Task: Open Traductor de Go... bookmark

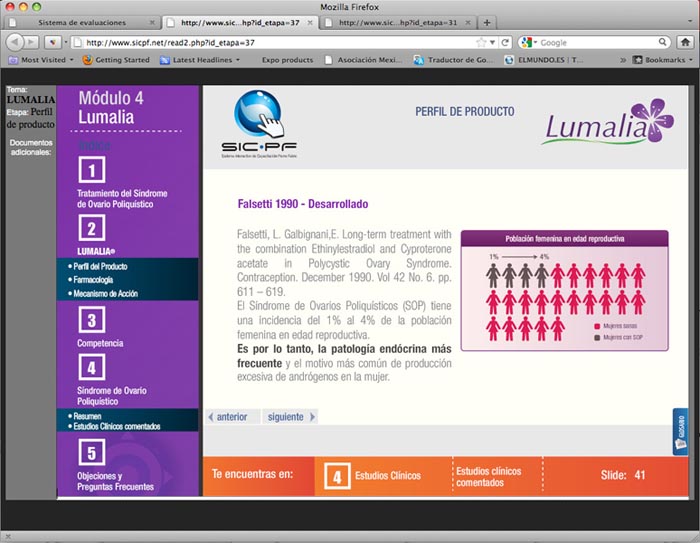Action: 454,60
